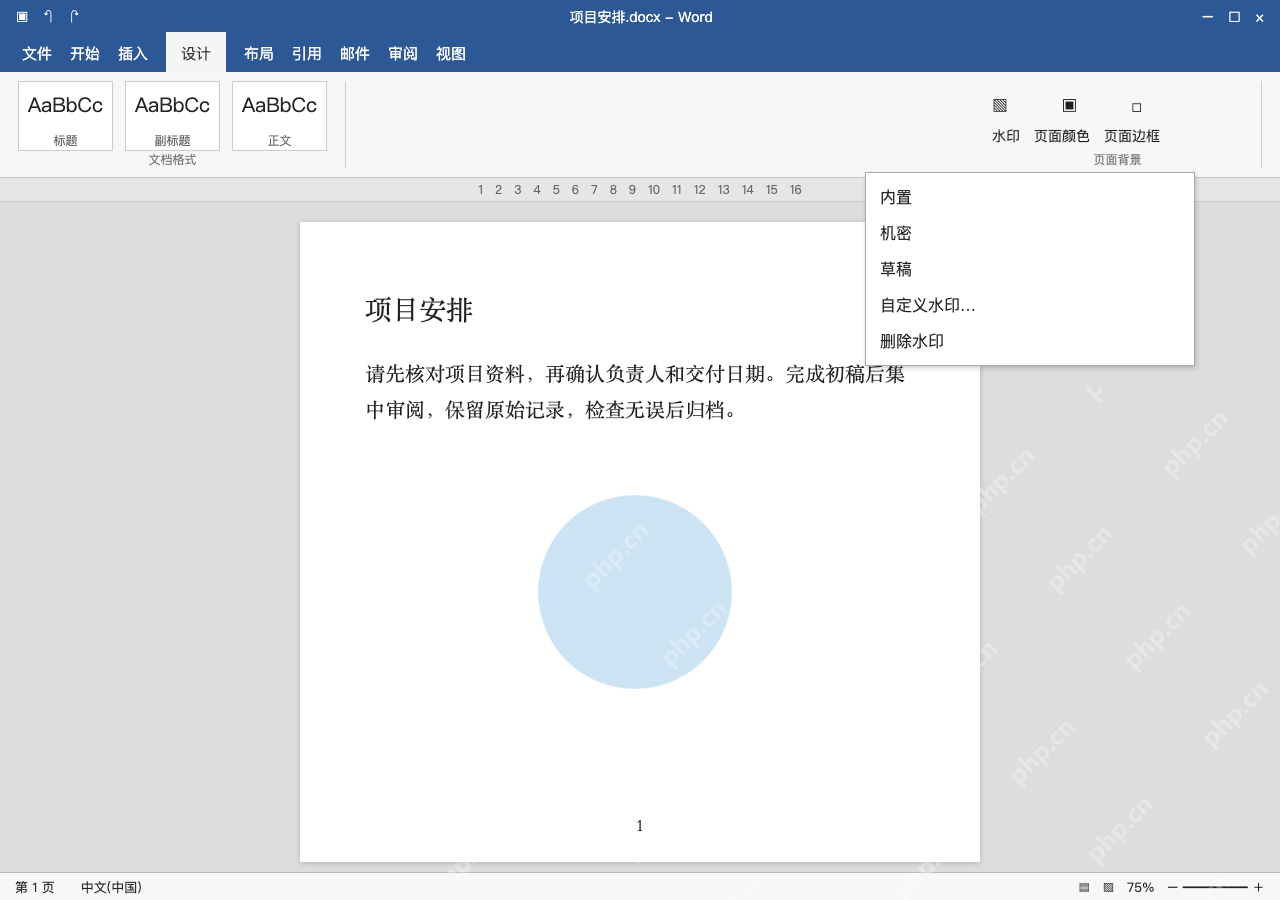The image size is (1280, 900).
Task: Apply the 标题 document format style
Action: 65,116
